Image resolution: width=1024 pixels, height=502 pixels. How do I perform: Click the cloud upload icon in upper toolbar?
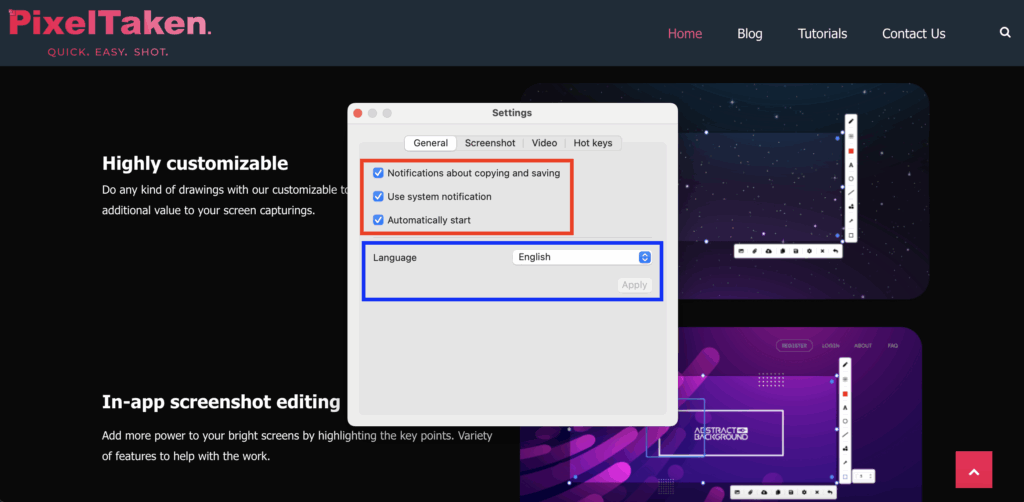[768, 251]
